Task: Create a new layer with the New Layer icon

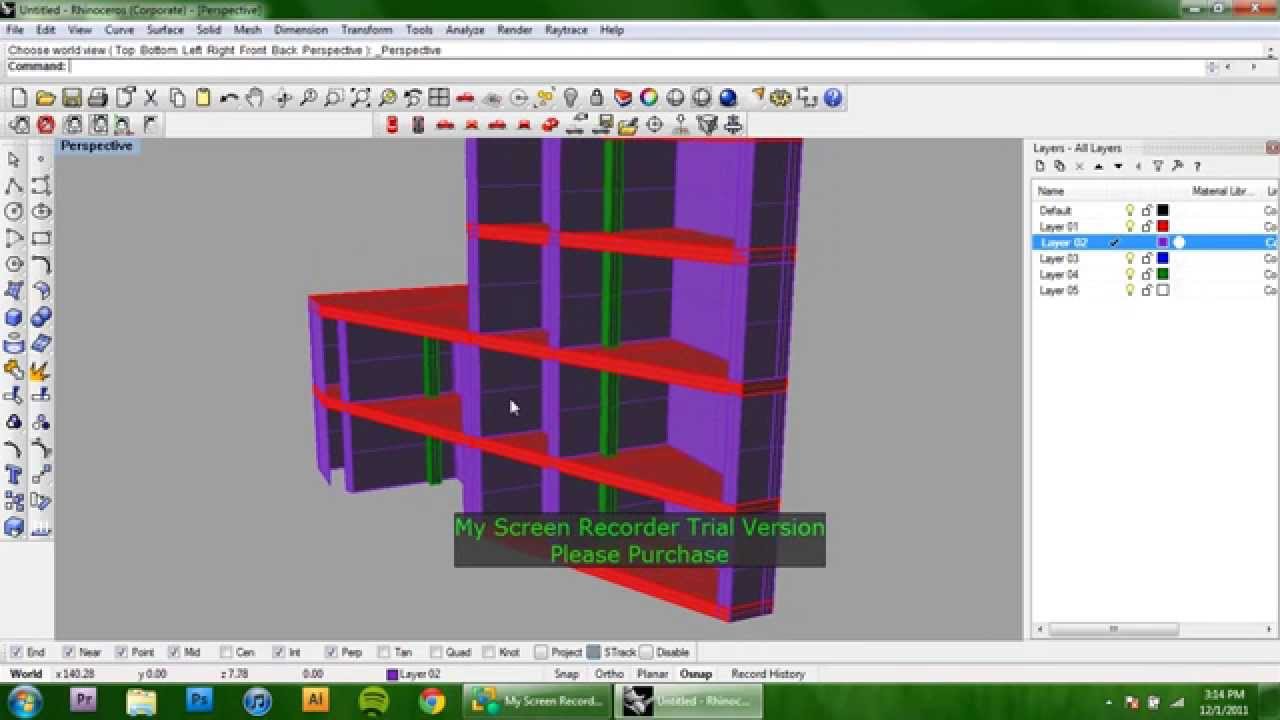Action: pos(1040,166)
